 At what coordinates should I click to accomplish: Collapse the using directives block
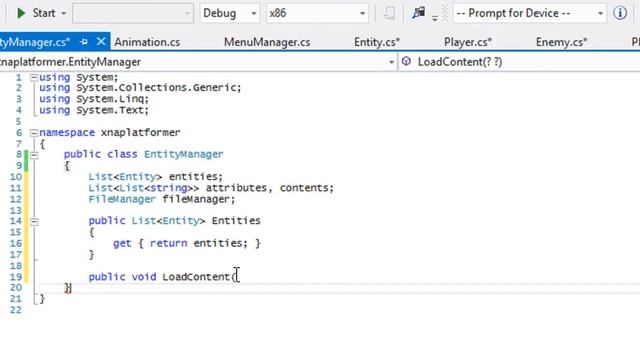(x=34, y=77)
